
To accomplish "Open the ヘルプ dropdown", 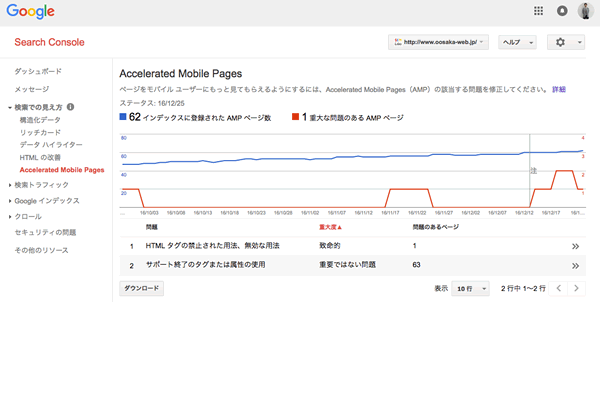I will coord(517,42).
